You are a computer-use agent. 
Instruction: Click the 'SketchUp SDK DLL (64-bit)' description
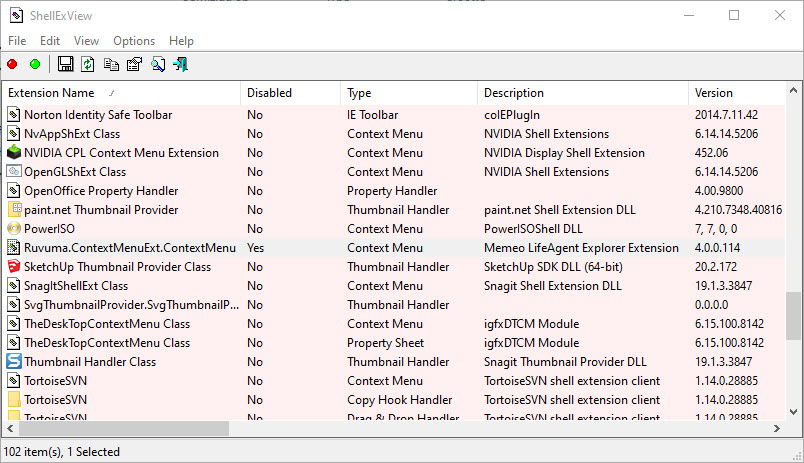coord(553,267)
